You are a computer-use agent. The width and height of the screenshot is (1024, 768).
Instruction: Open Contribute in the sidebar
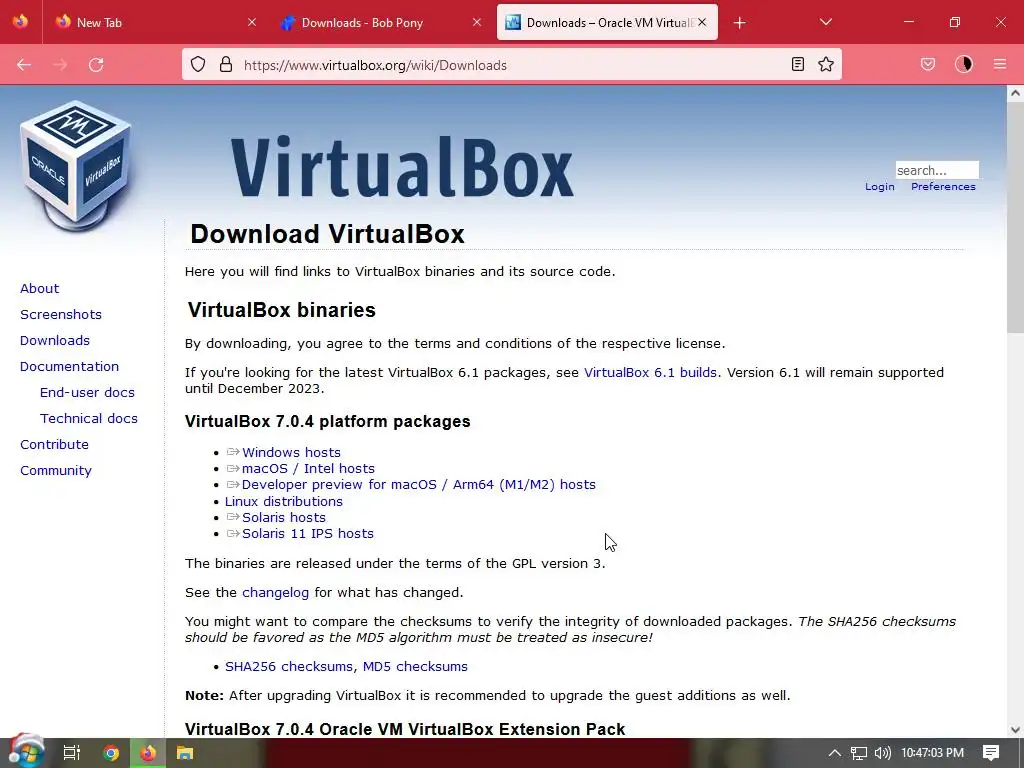tap(54, 445)
